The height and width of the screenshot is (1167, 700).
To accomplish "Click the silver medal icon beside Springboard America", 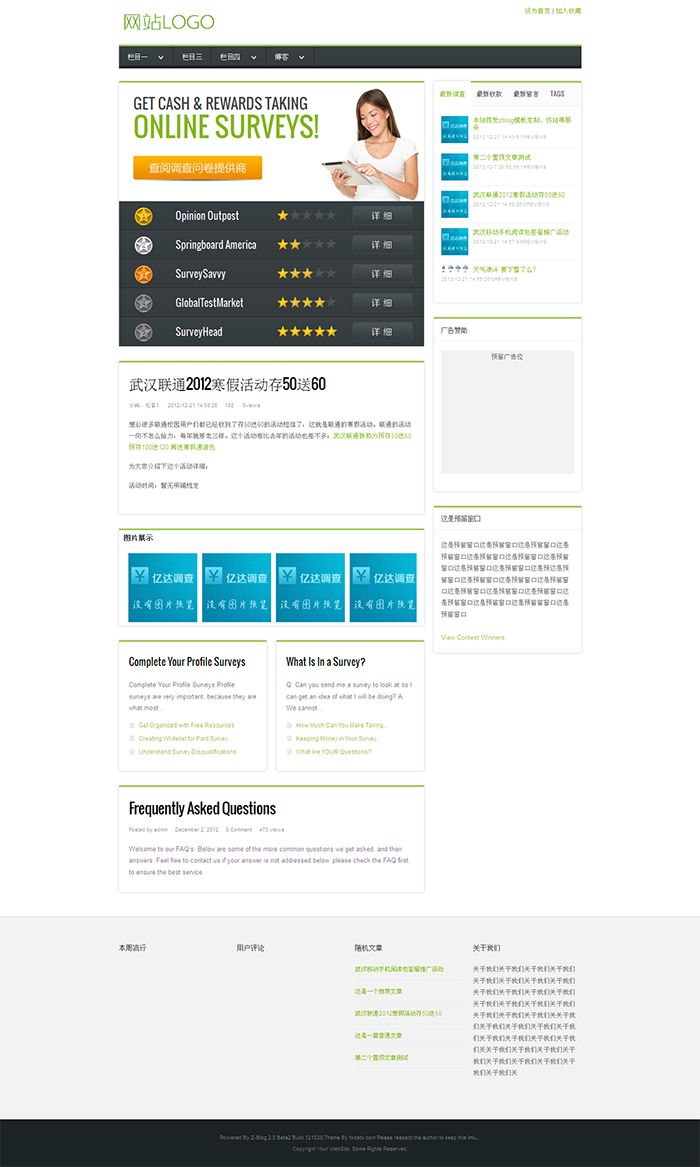I will coord(144,245).
